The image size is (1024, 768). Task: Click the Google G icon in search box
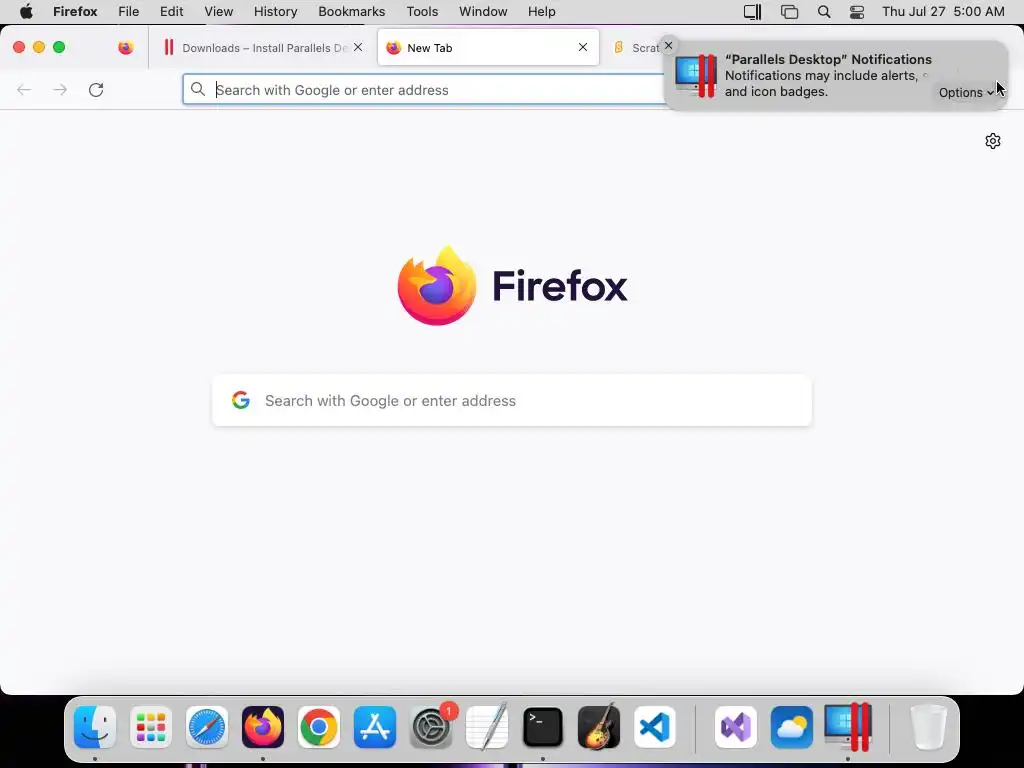(x=241, y=400)
